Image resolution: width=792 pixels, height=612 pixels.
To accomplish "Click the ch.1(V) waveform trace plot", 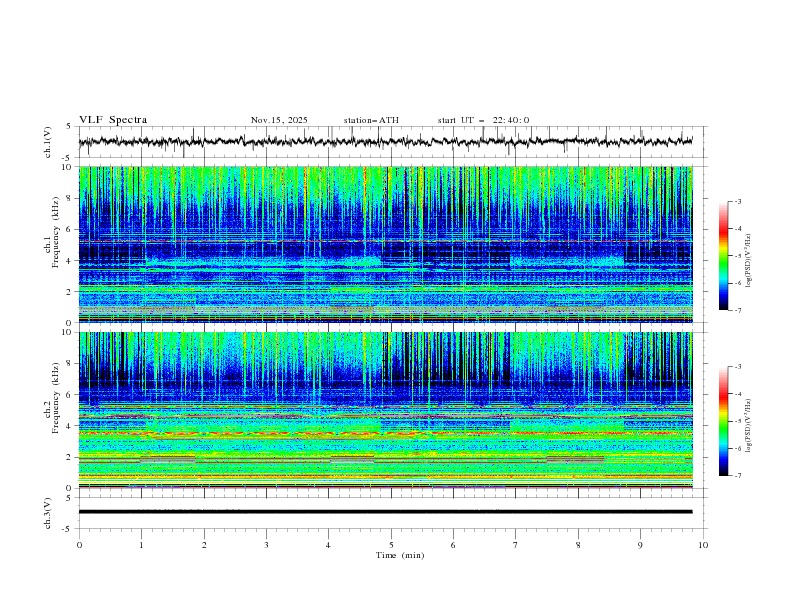I will (386, 141).
